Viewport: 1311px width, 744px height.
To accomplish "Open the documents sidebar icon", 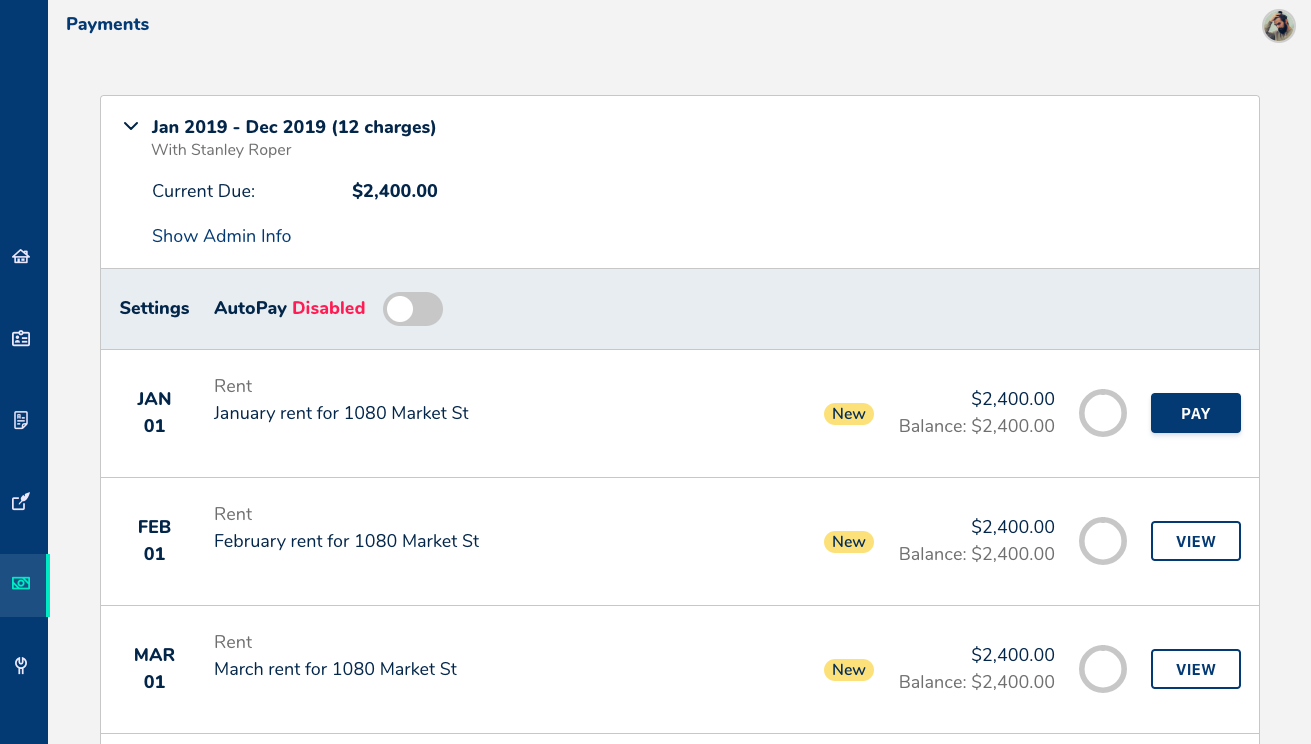I will coord(21,420).
